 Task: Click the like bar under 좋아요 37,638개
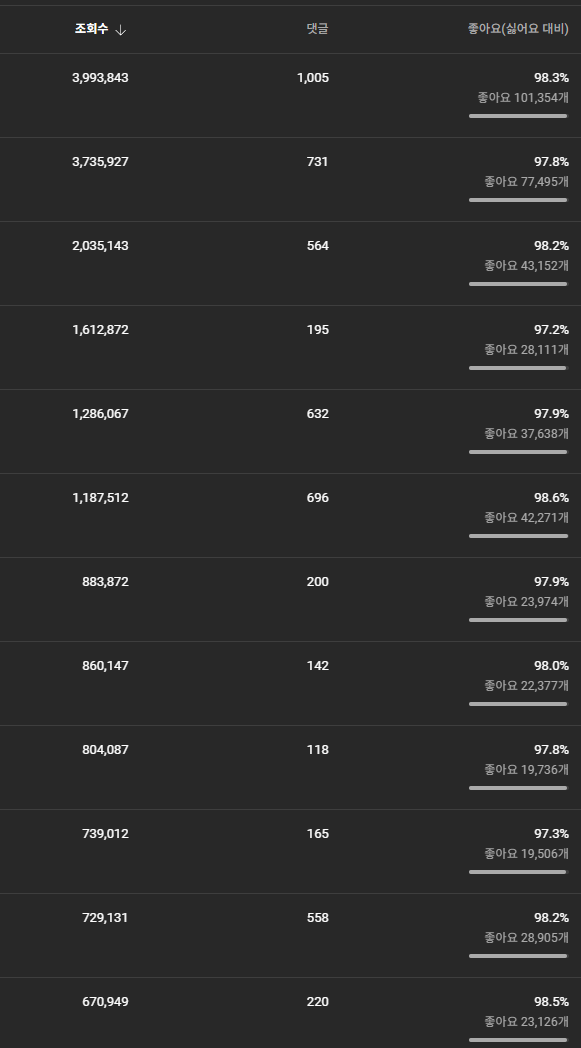(518, 452)
